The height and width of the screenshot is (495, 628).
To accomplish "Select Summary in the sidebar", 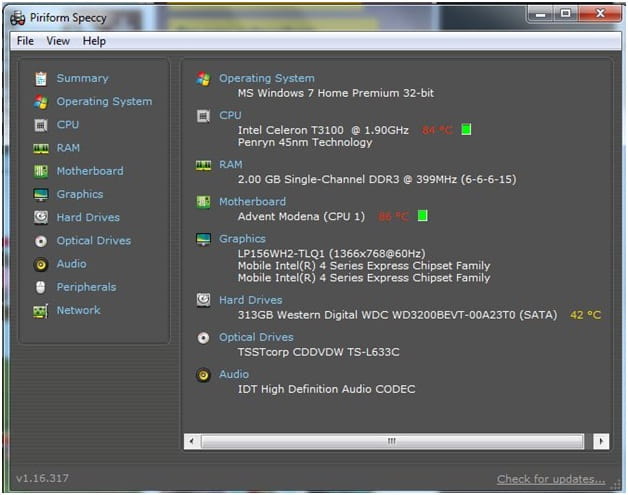I will pyautogui.click(x=83, y=78).
